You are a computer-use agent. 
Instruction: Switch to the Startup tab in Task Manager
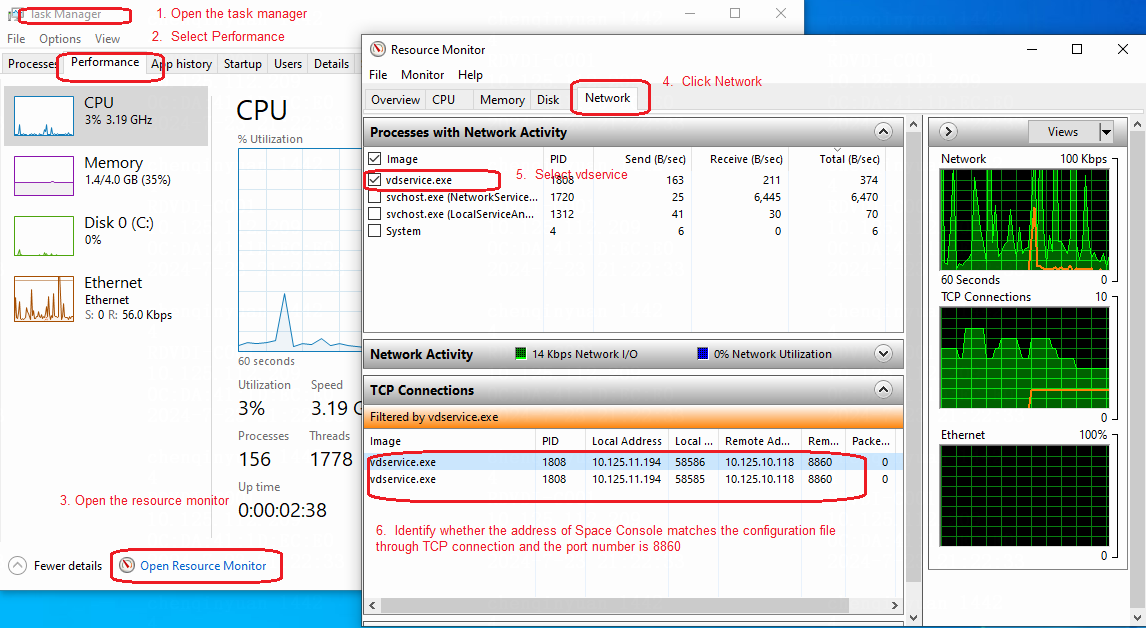[243, 64]
